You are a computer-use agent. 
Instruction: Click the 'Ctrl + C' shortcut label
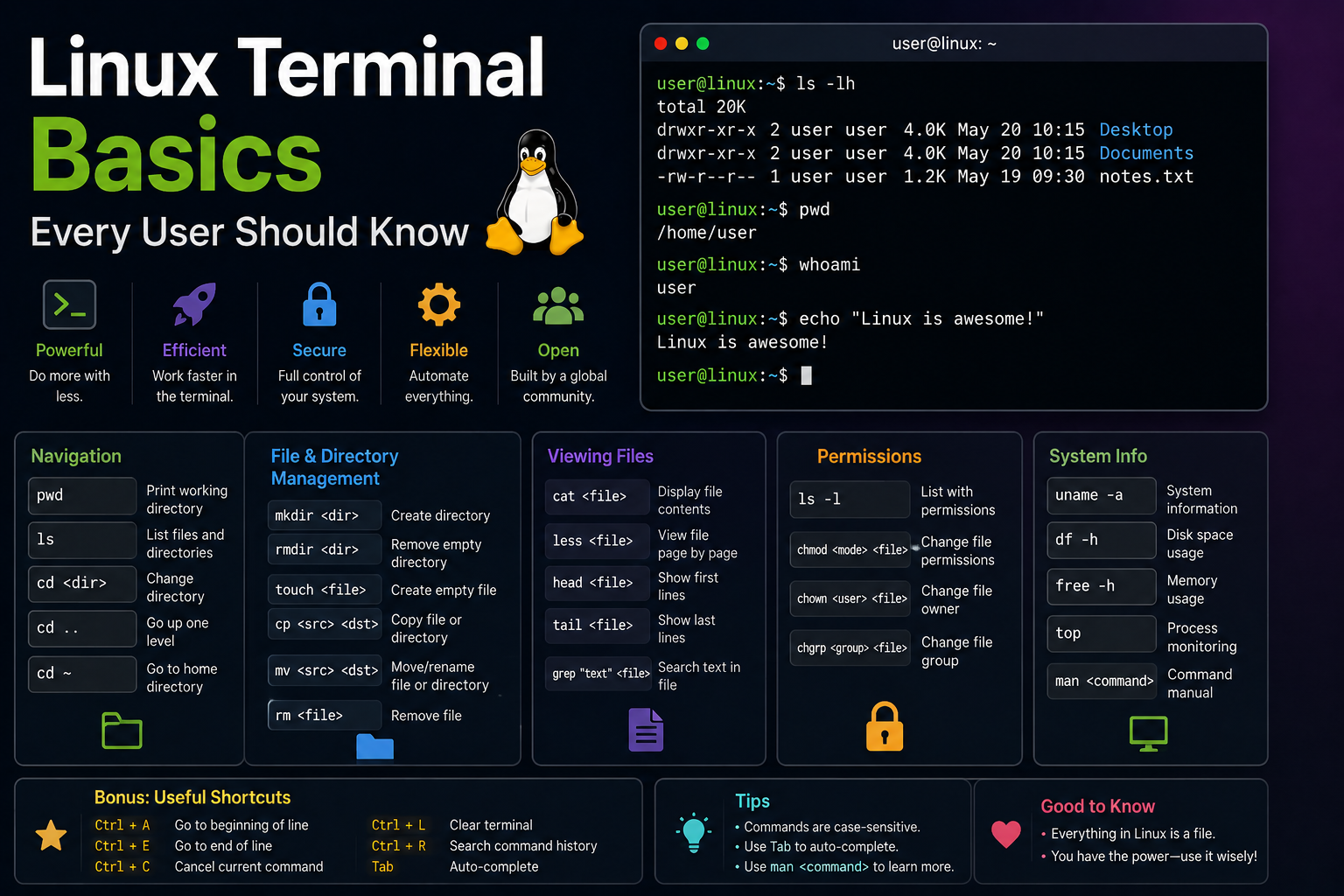point(122,867)
